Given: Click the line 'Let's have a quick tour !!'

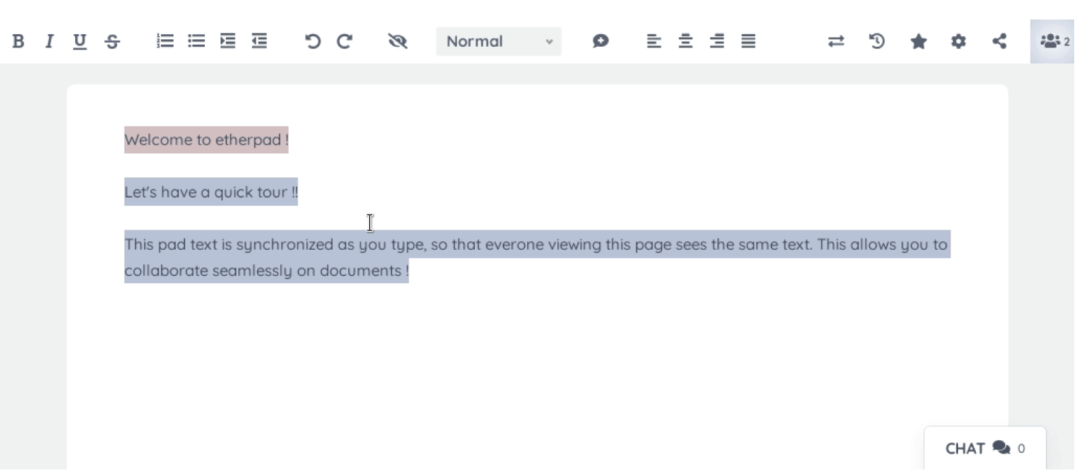Looking at the screenshot, I should (x=211, y=192).
